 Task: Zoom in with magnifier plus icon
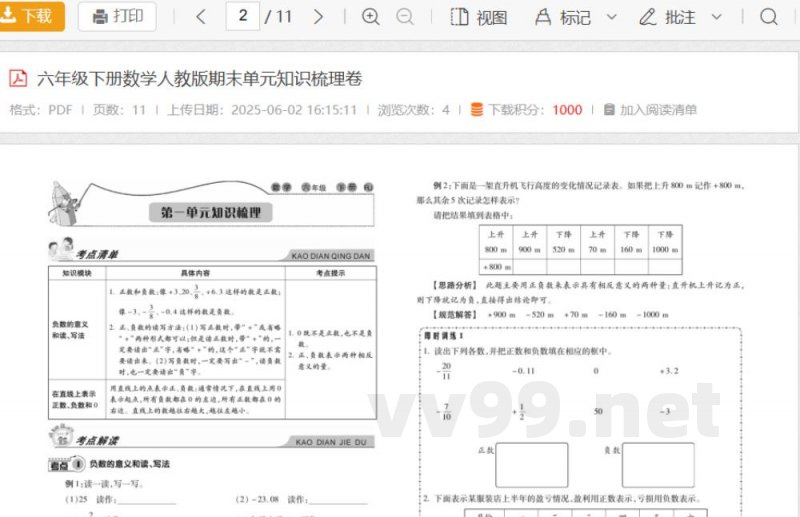coord(370,17)
